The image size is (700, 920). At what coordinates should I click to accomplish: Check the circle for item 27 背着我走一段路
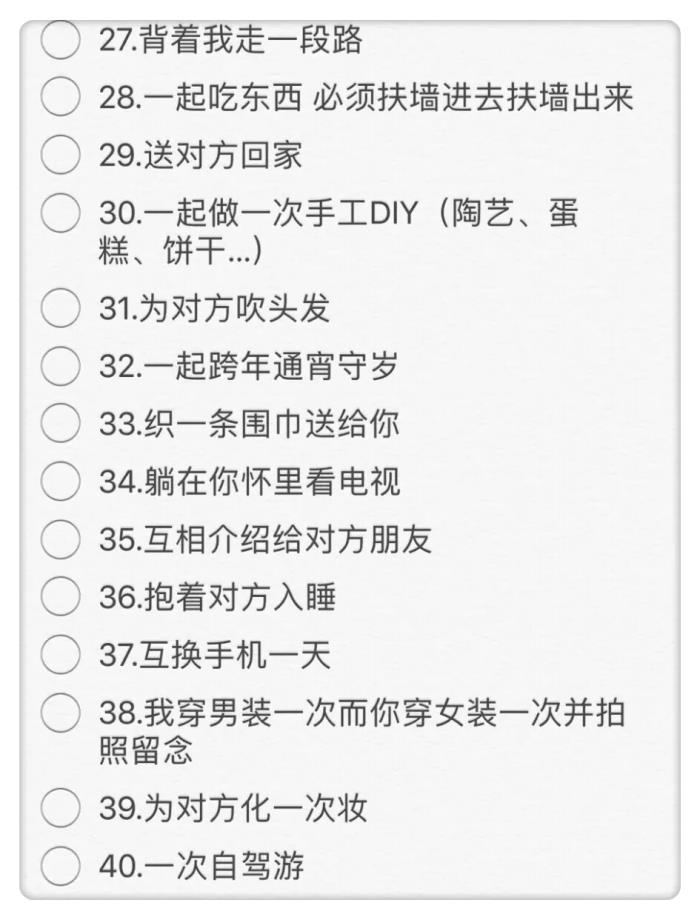pos(61,41)
